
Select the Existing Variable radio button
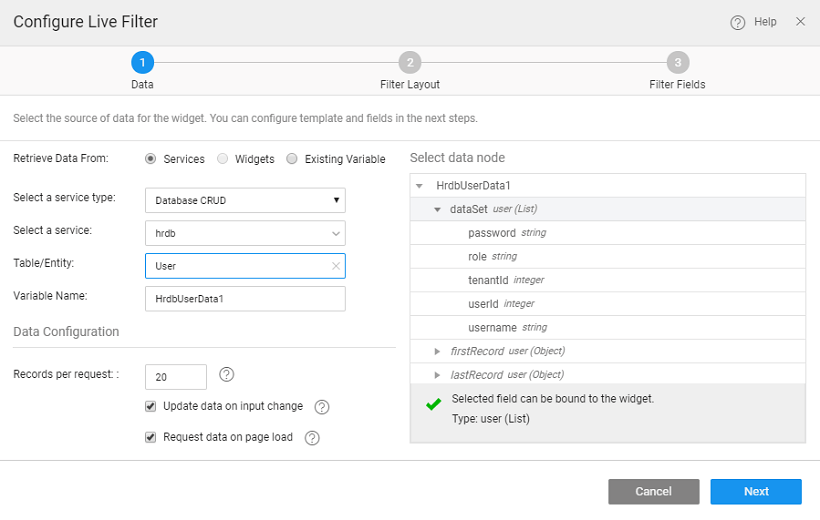click(292, 159)
